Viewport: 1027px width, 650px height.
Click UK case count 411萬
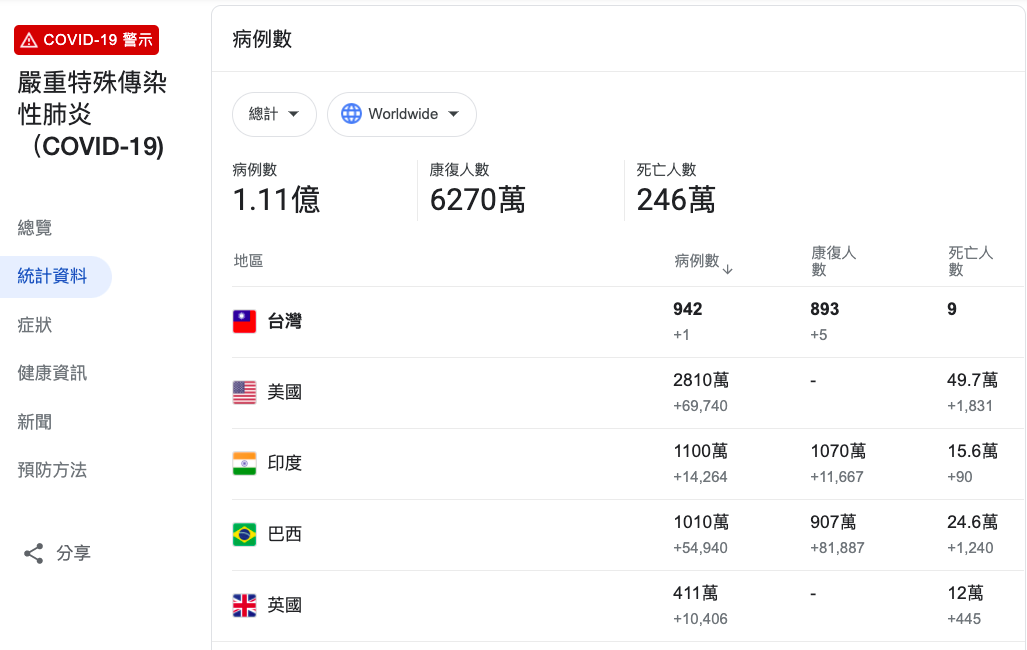click(x=696, y=593)
